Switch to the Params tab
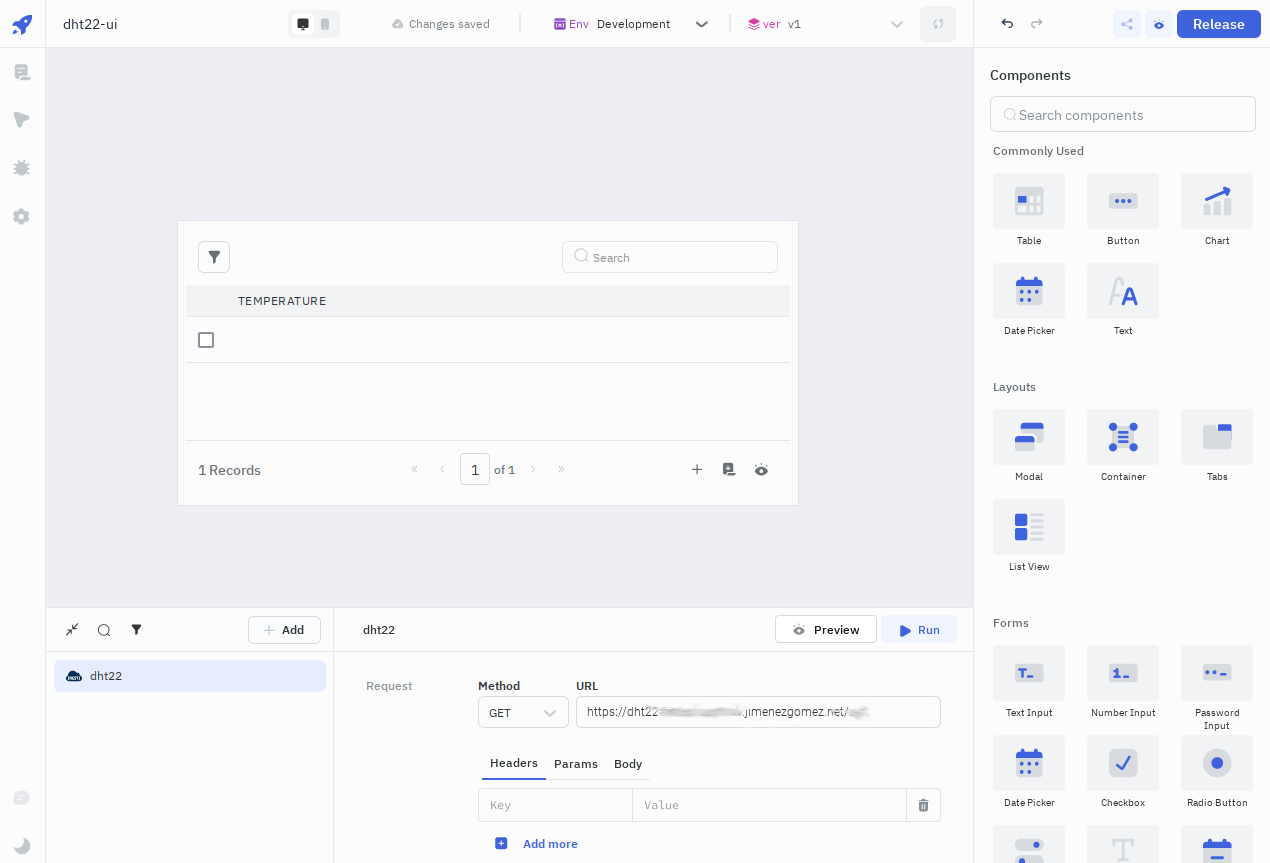 576,764
